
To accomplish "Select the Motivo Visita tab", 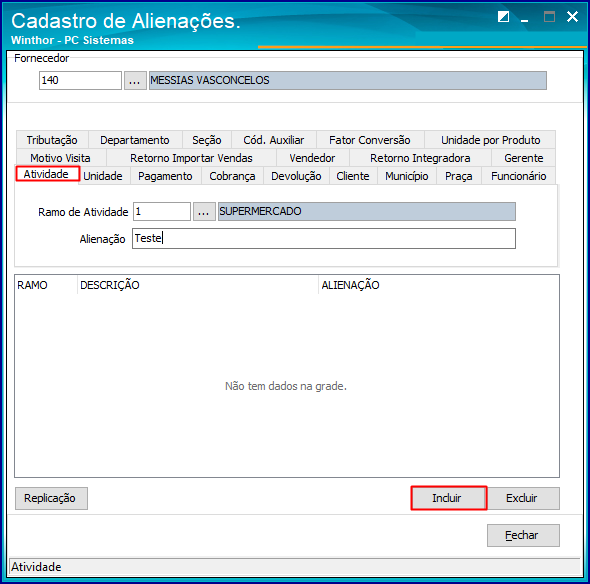I will coord(61,158).
